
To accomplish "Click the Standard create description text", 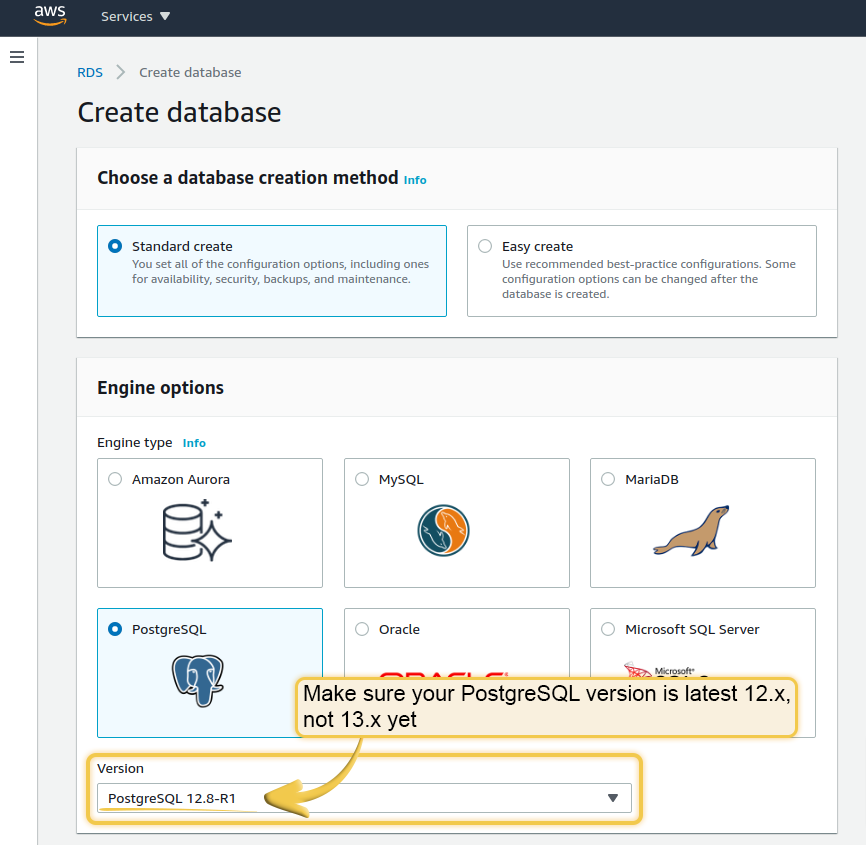I will click(281, 272).
